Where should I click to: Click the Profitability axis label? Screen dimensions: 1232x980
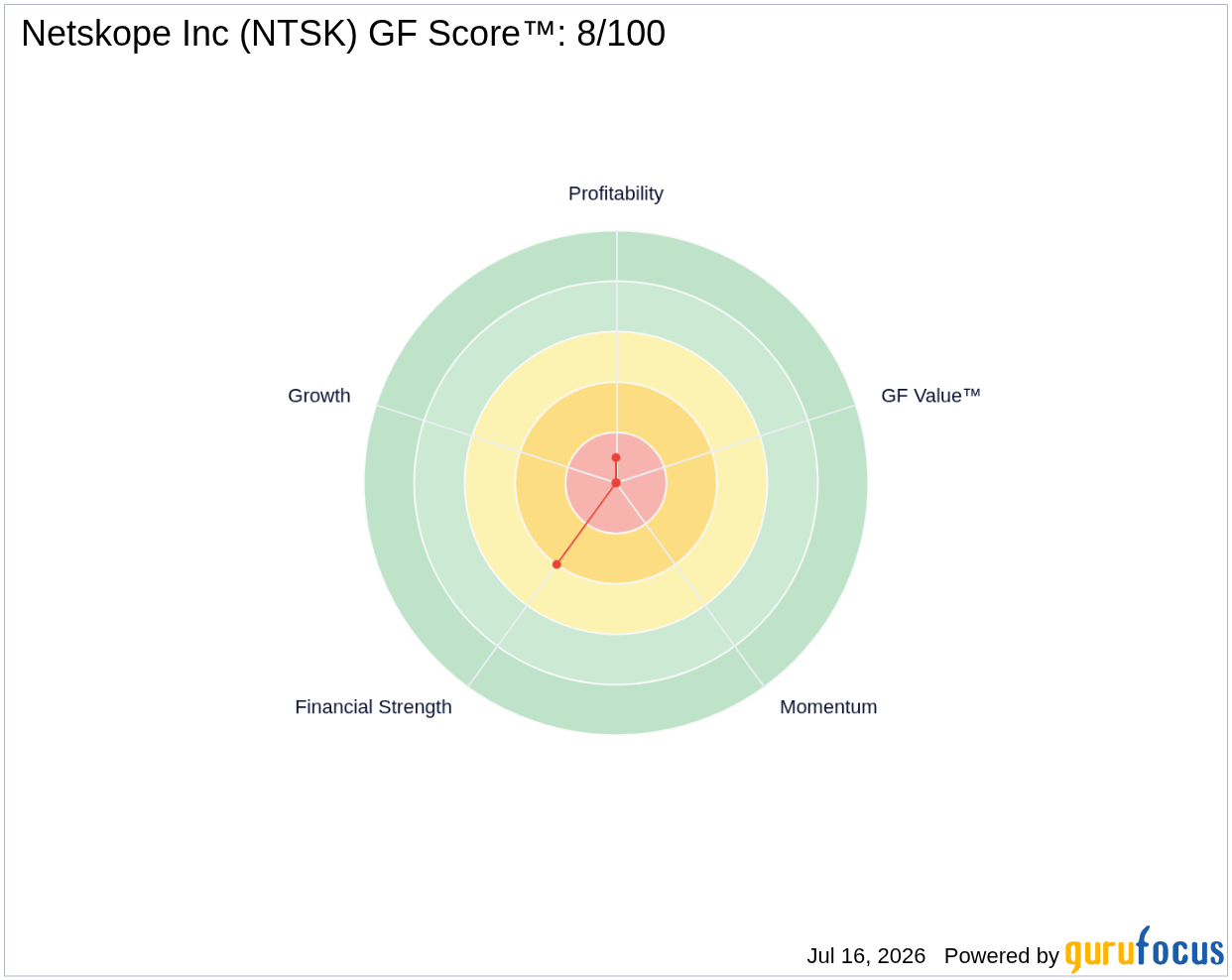tap(615, 193)
